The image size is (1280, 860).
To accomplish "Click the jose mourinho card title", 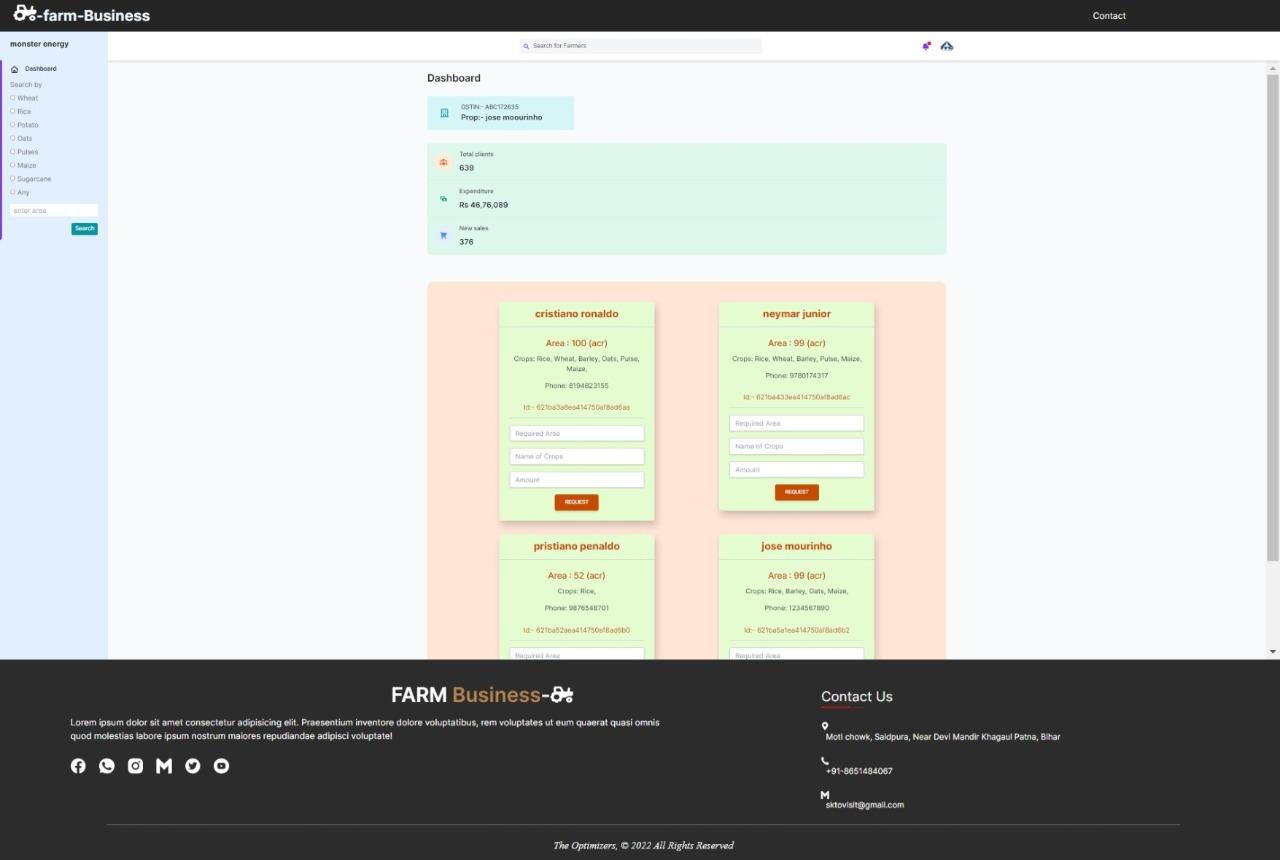I will [797, 547].
